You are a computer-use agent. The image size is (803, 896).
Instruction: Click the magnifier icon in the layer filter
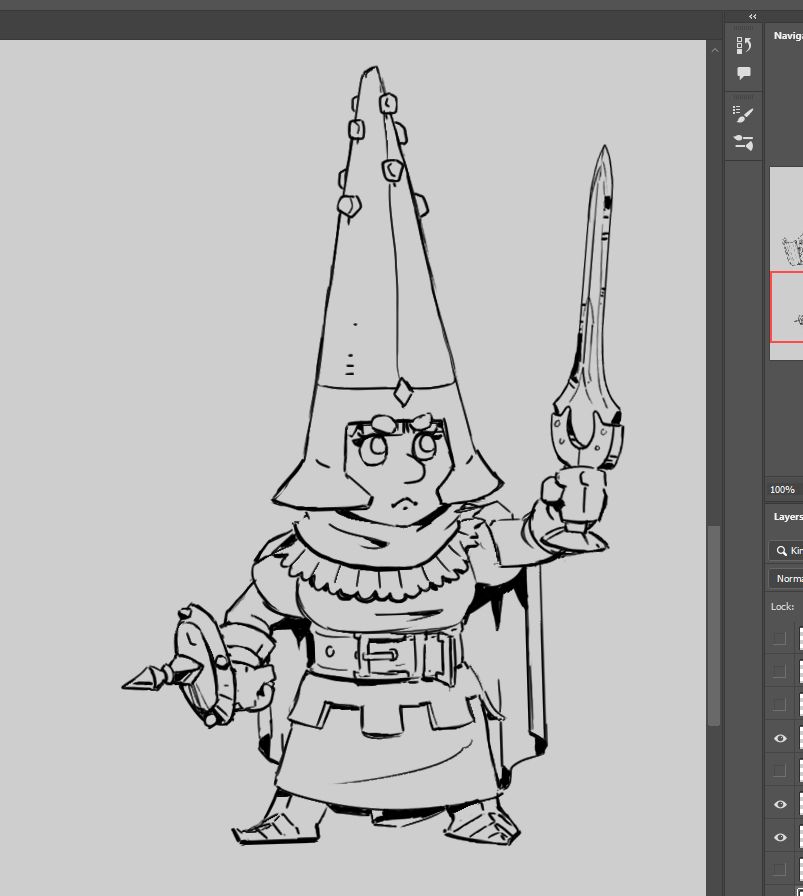(x=781, y=551)
